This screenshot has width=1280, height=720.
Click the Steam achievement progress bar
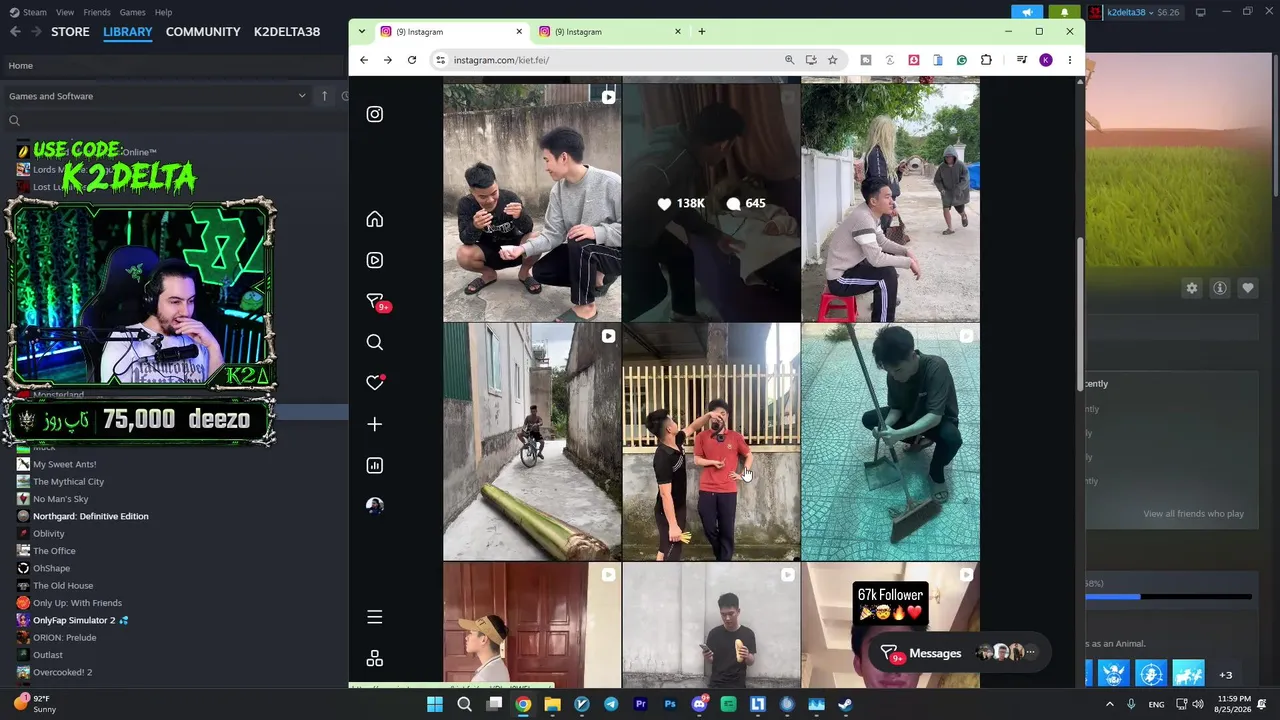(1169, 597)
